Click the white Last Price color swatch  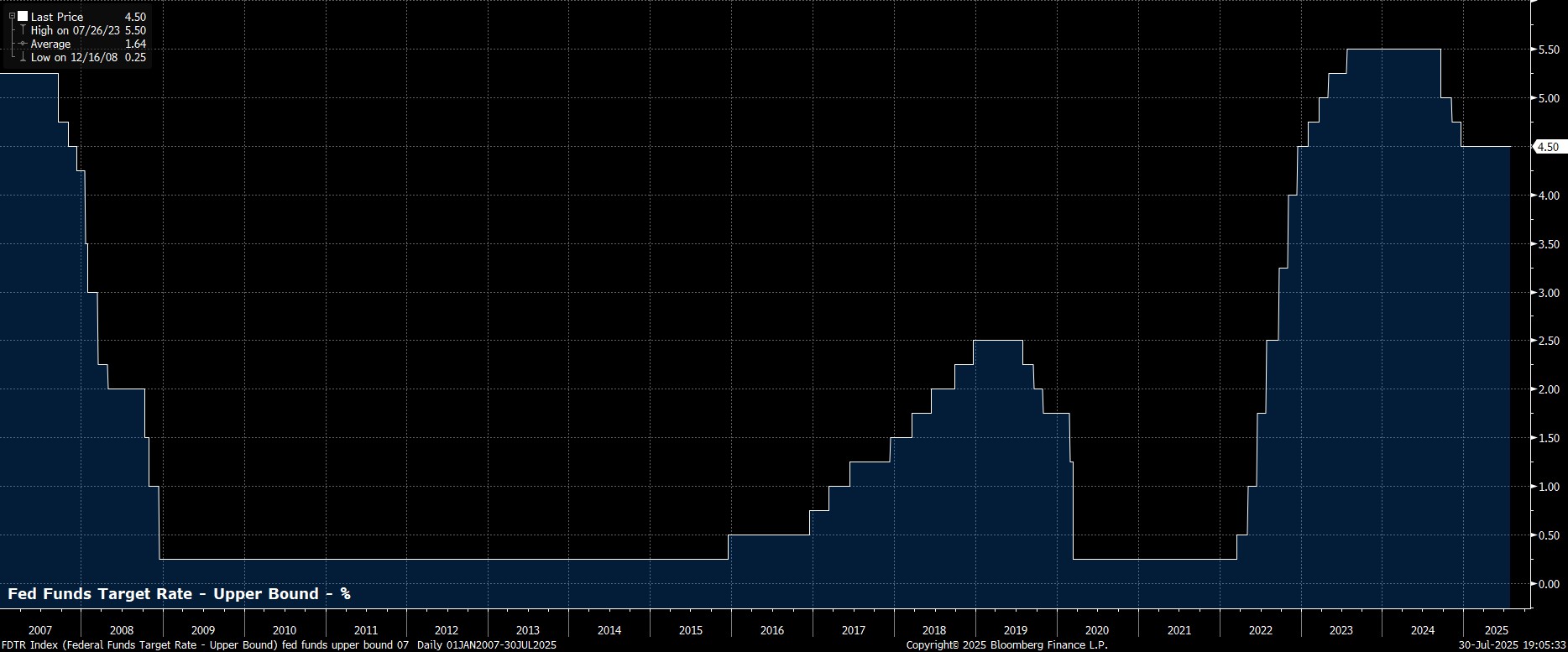pyautogui.click(x=23, y=17)
